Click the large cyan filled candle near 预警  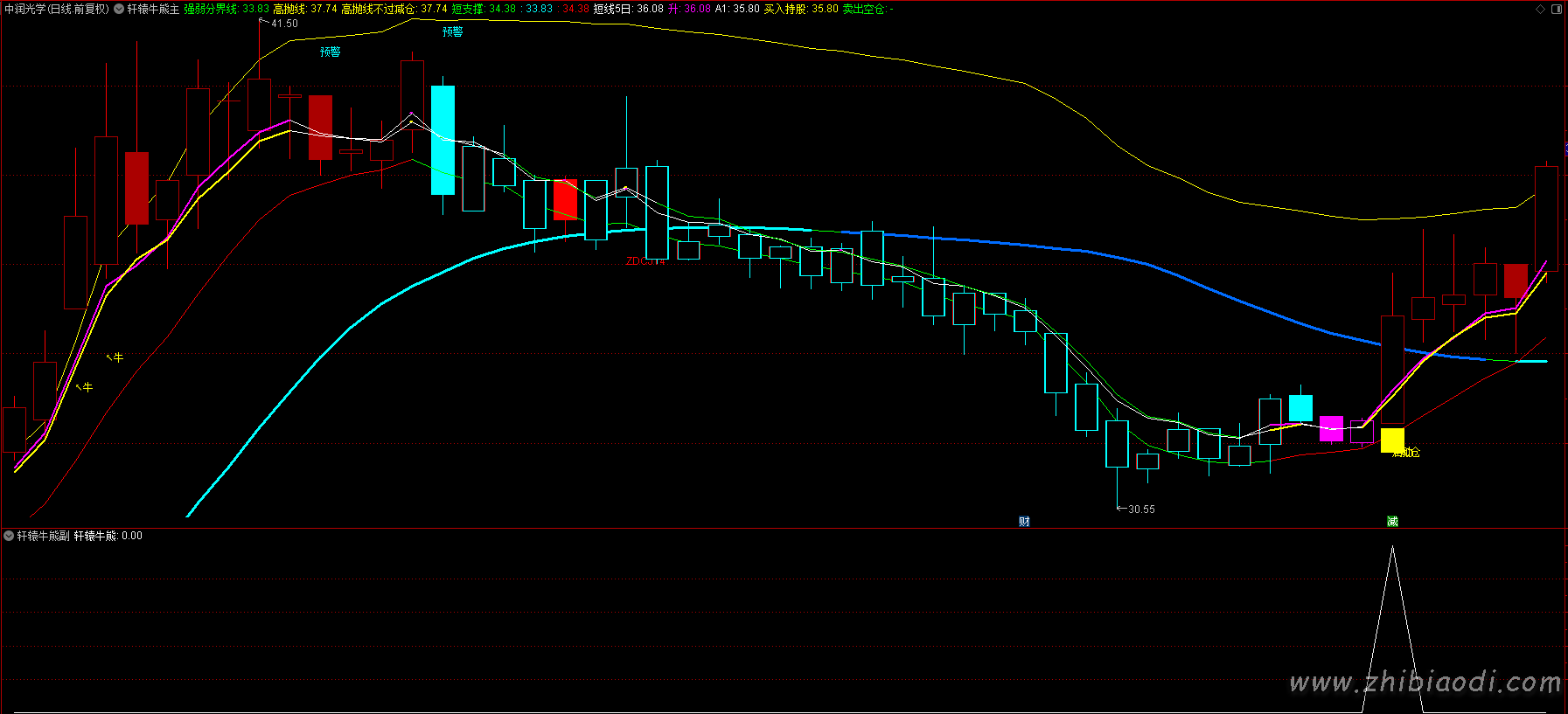click(x=443, y=140)
